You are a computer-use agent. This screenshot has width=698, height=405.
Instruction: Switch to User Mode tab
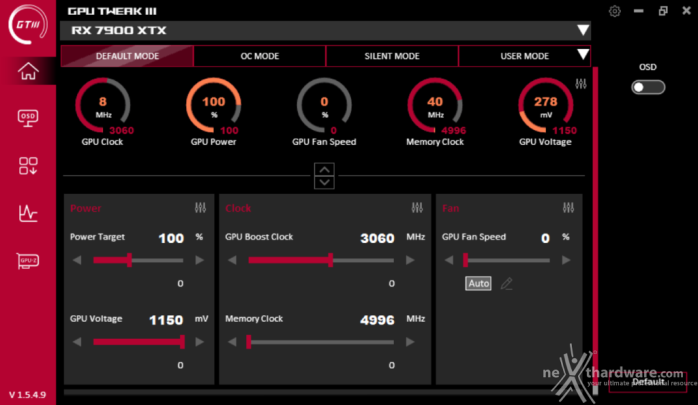(524, 56)
